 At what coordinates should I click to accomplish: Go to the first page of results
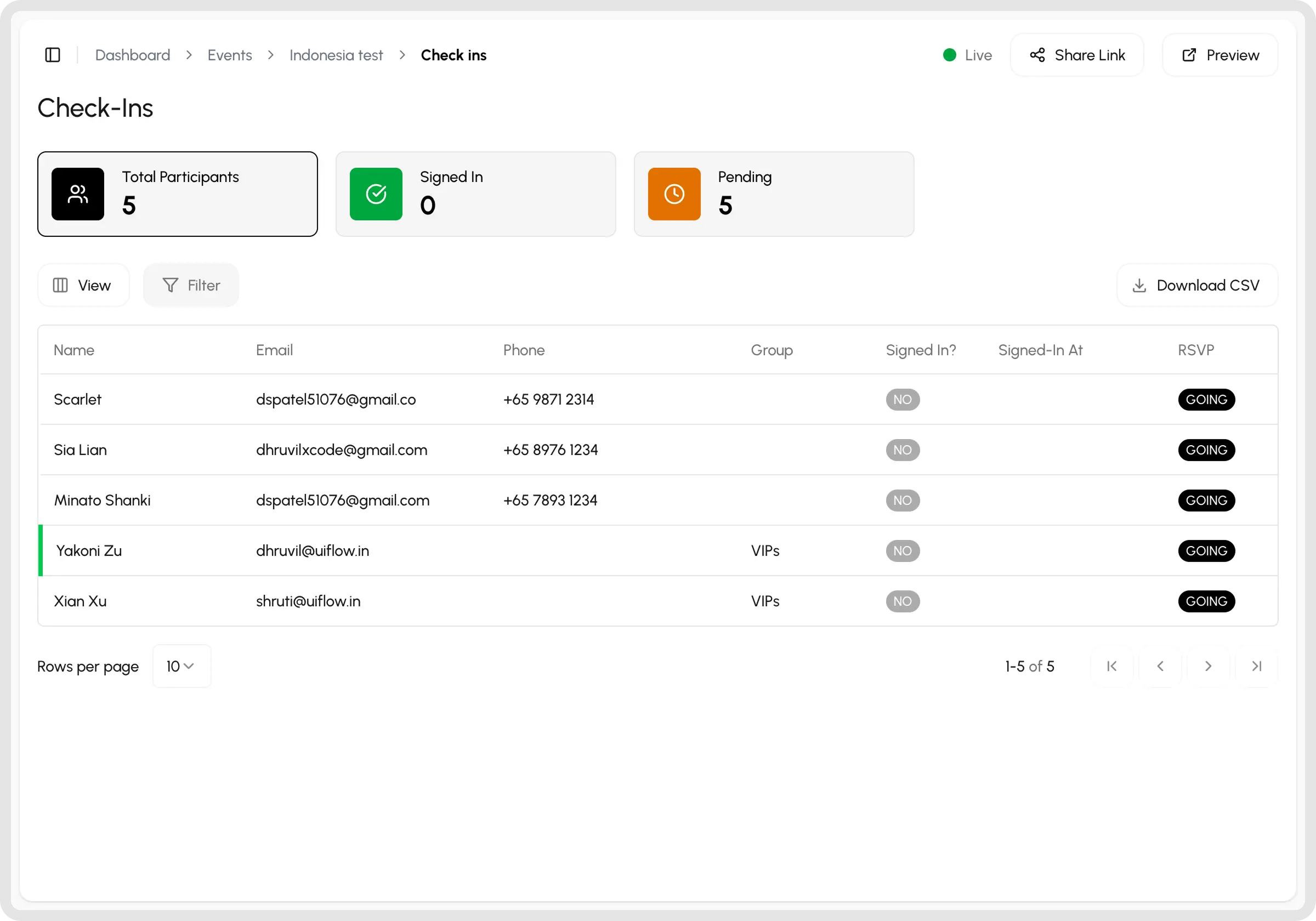coord(1111,666)
